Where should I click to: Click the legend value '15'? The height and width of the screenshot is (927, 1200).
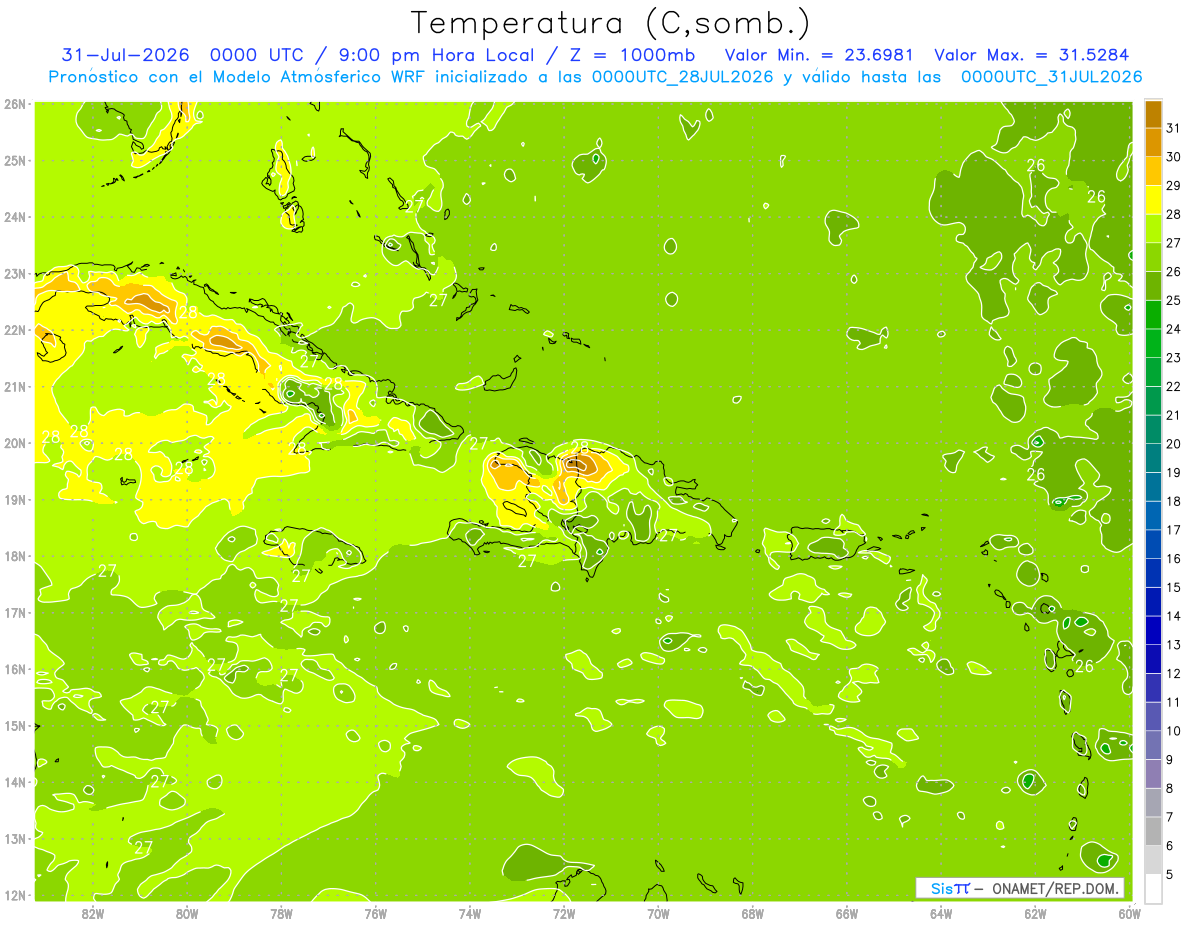1173,587
